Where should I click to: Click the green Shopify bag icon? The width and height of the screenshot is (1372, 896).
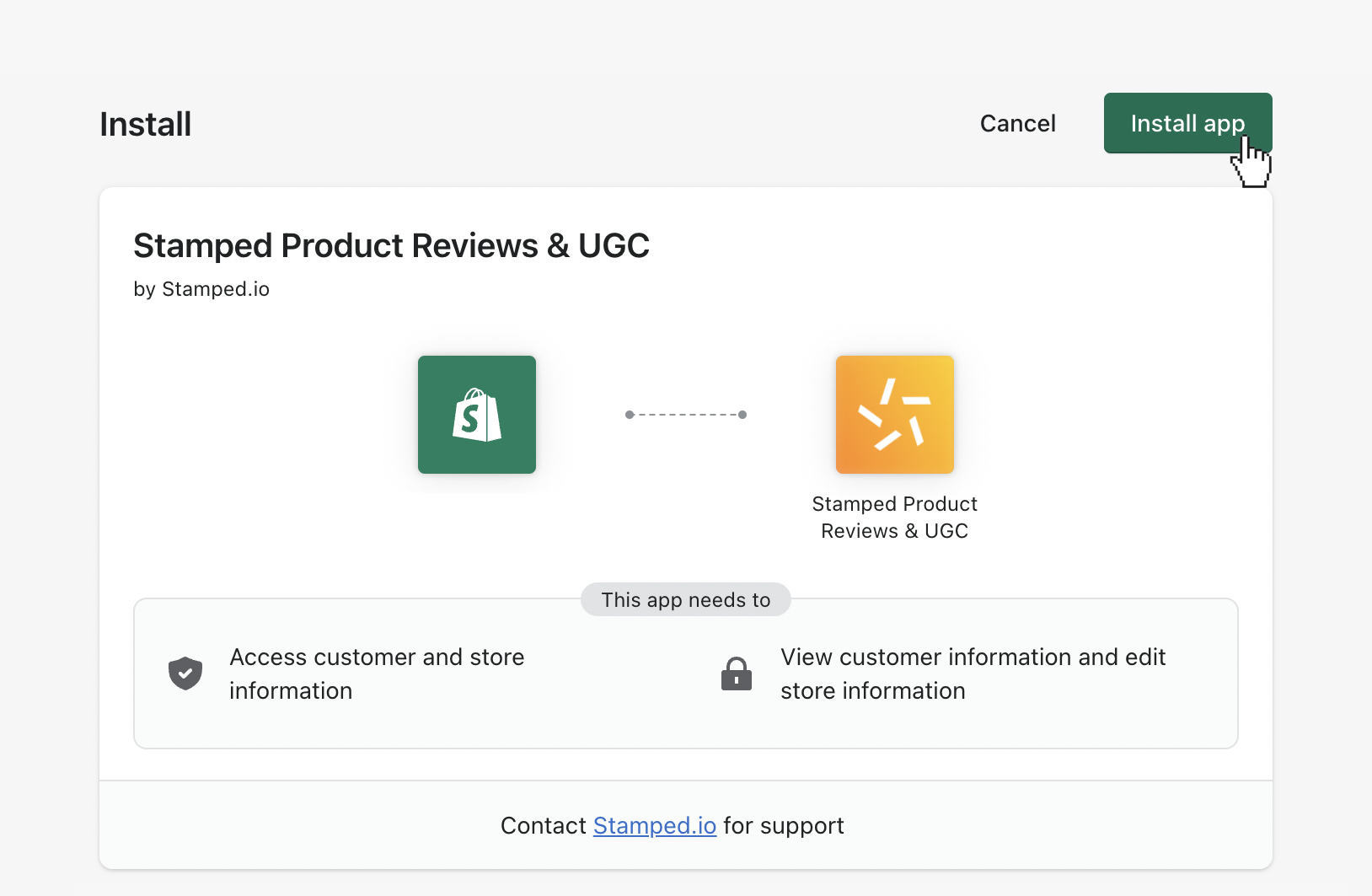tap(477, 415)
